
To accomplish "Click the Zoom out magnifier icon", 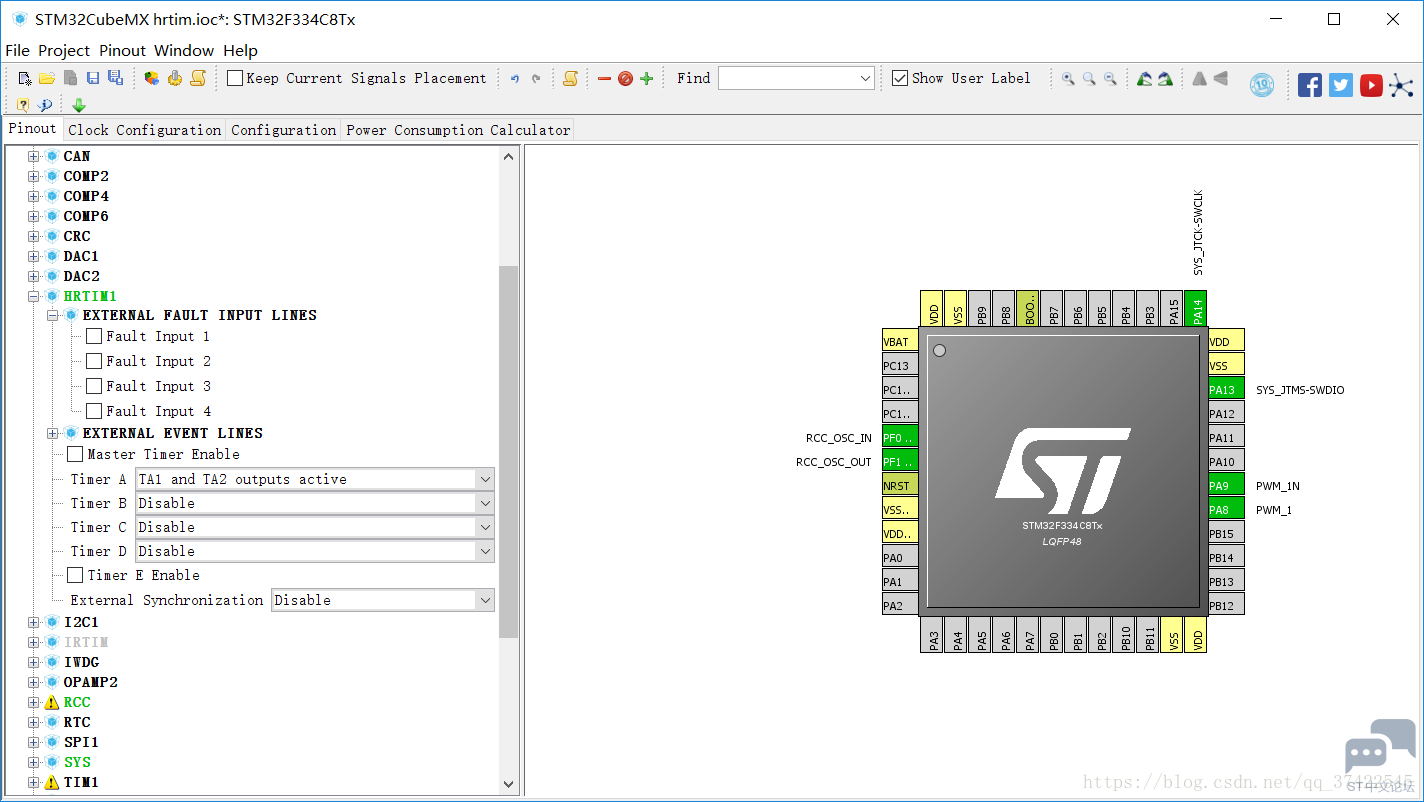I will [x=1110, y=78].
